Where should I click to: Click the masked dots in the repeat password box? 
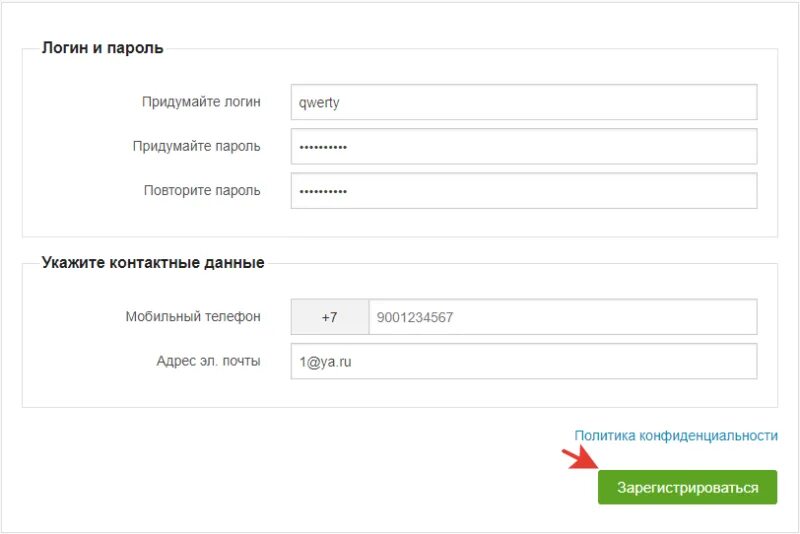tap(323, 192)
